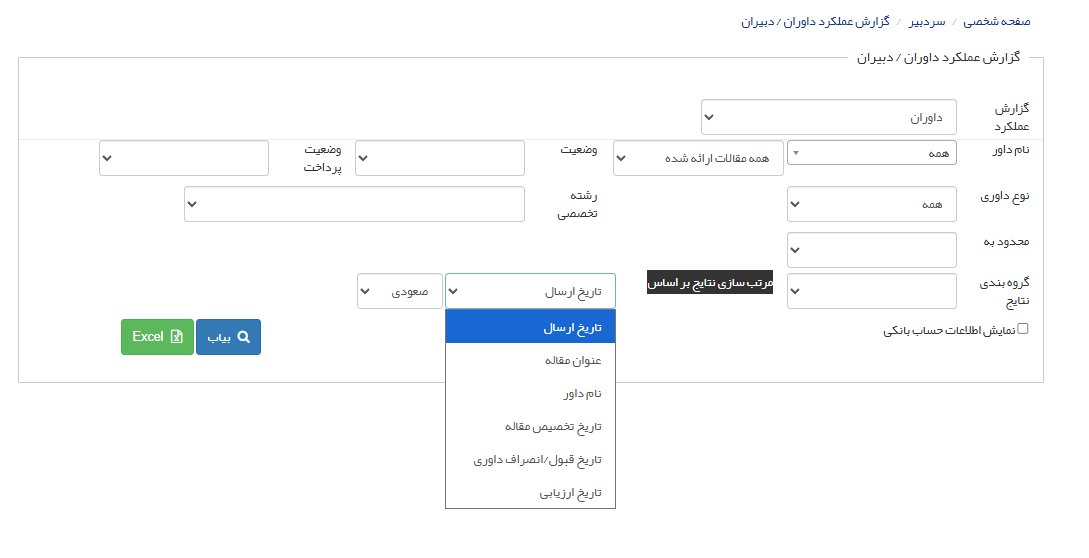Toggle the bank account information checkbox
This screenshot has height=558, width=1089.
(1023, 329)
